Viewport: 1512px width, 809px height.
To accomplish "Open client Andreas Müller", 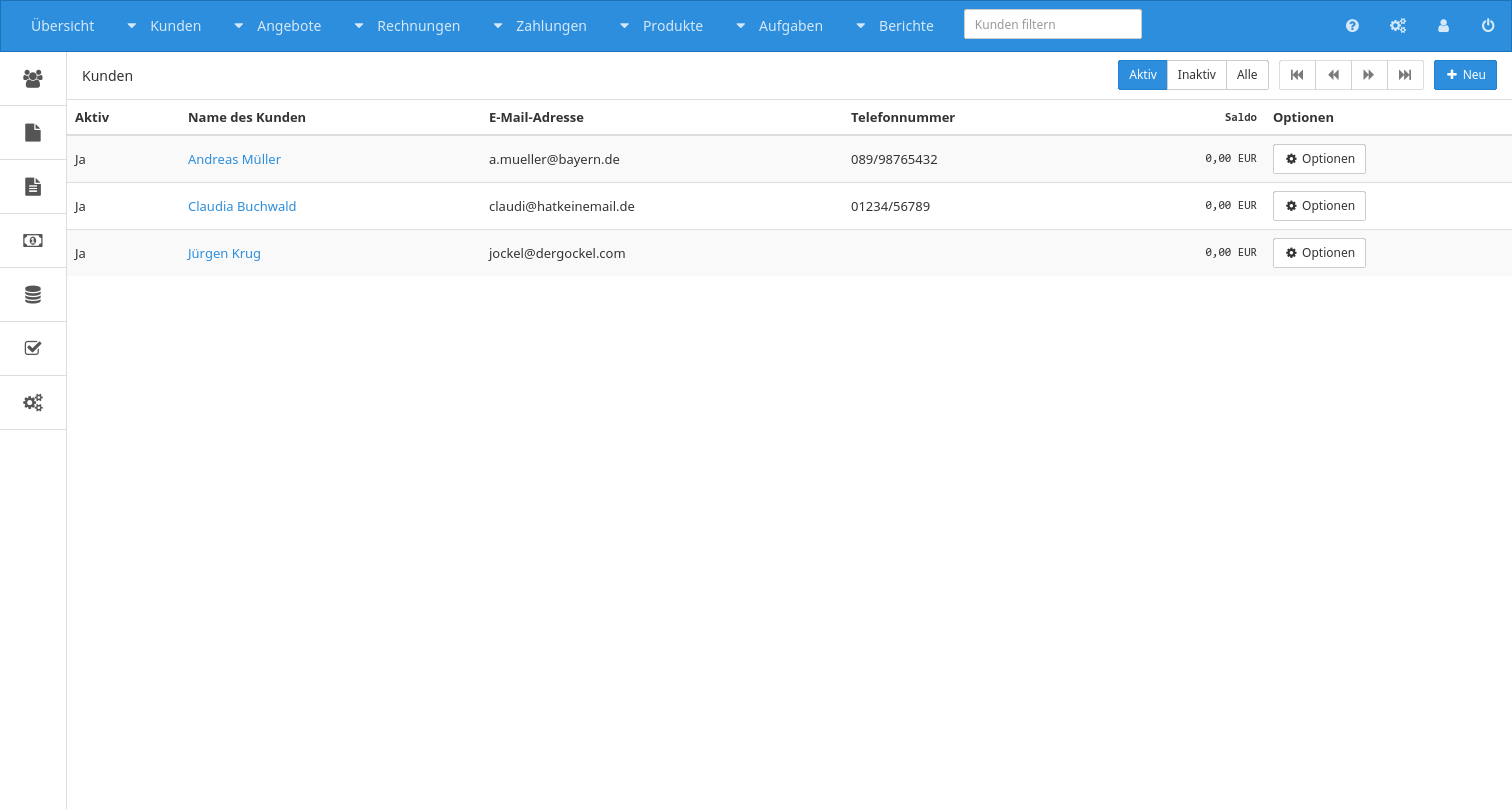I will click(x=234, y=159).
